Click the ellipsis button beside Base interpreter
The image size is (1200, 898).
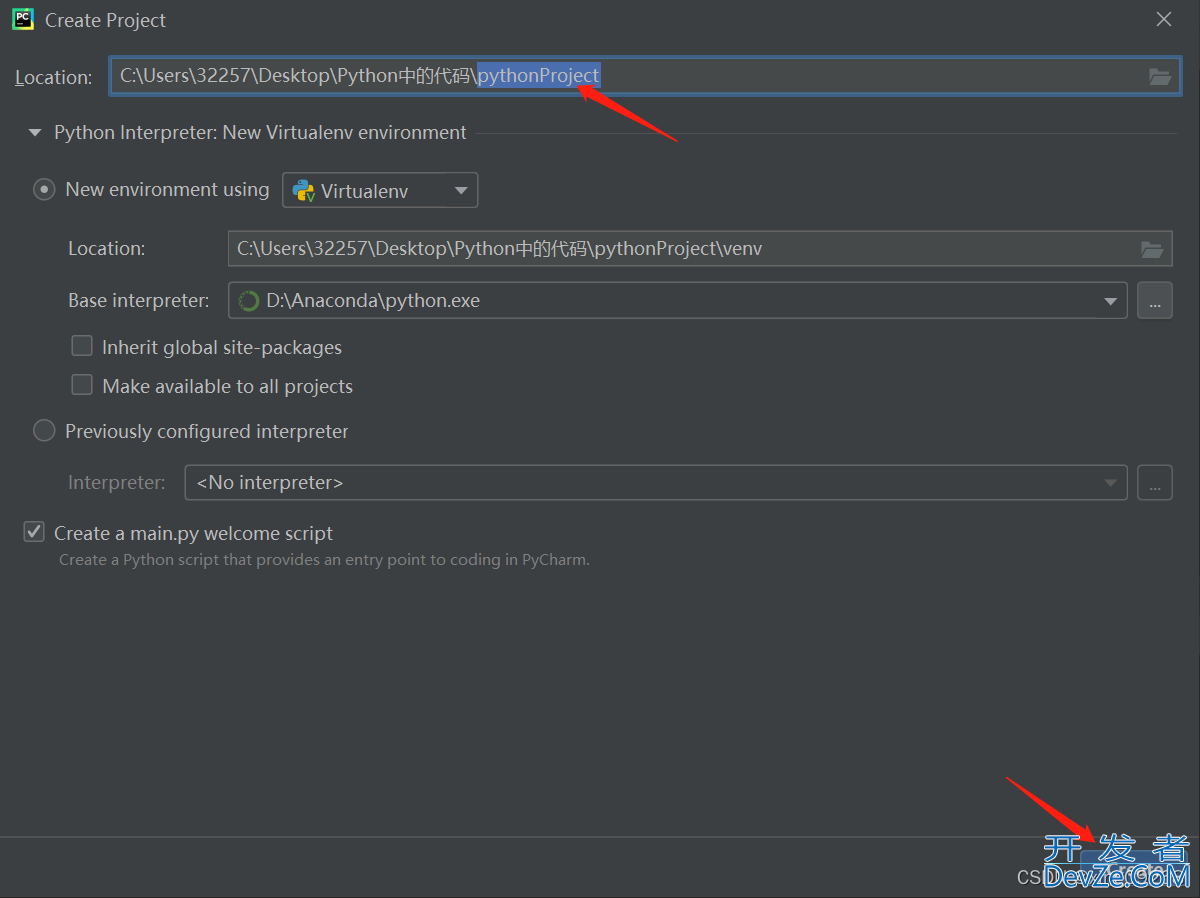(x=1155, y=300)
